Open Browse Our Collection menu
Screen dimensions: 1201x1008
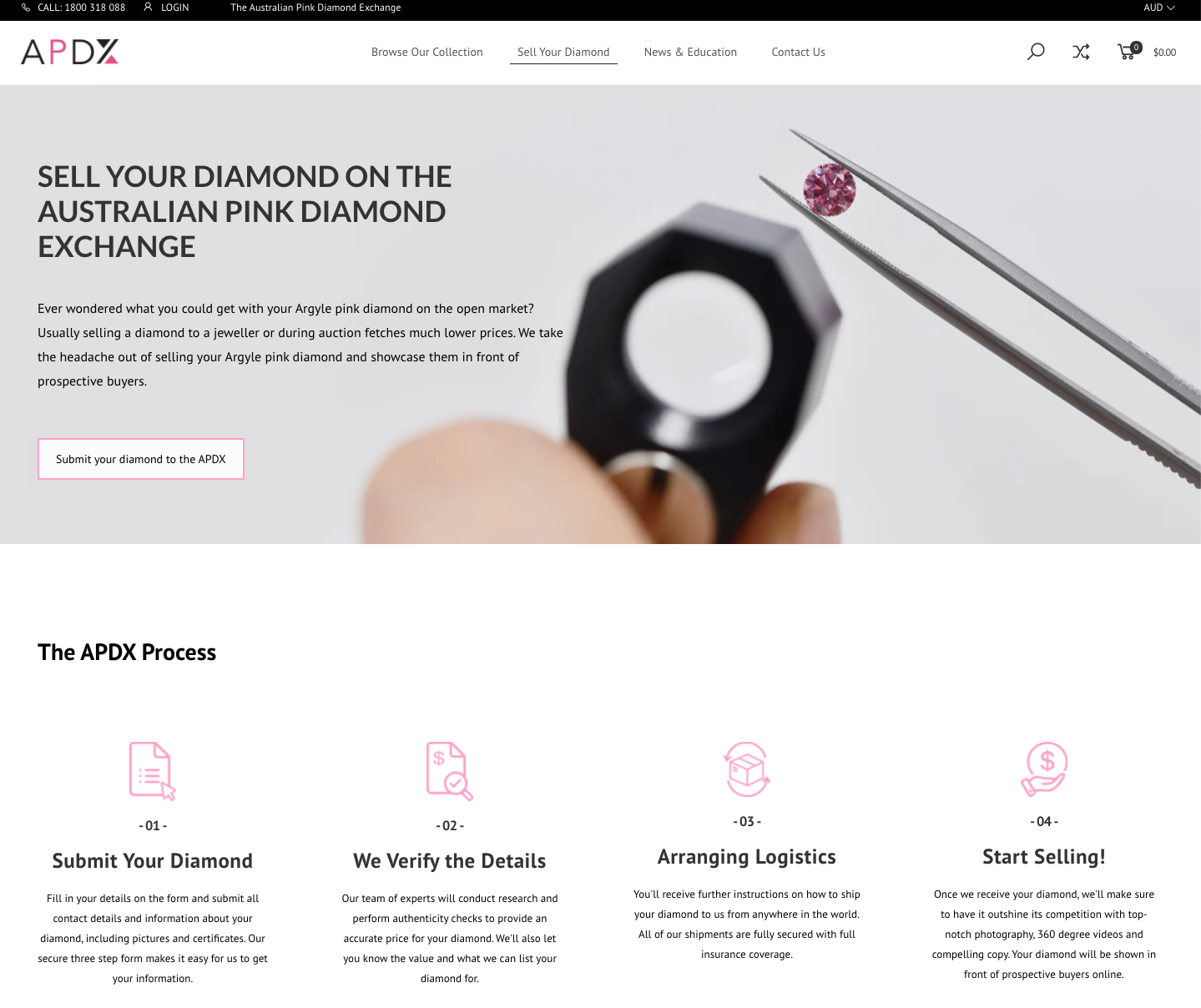coord(427,52)
